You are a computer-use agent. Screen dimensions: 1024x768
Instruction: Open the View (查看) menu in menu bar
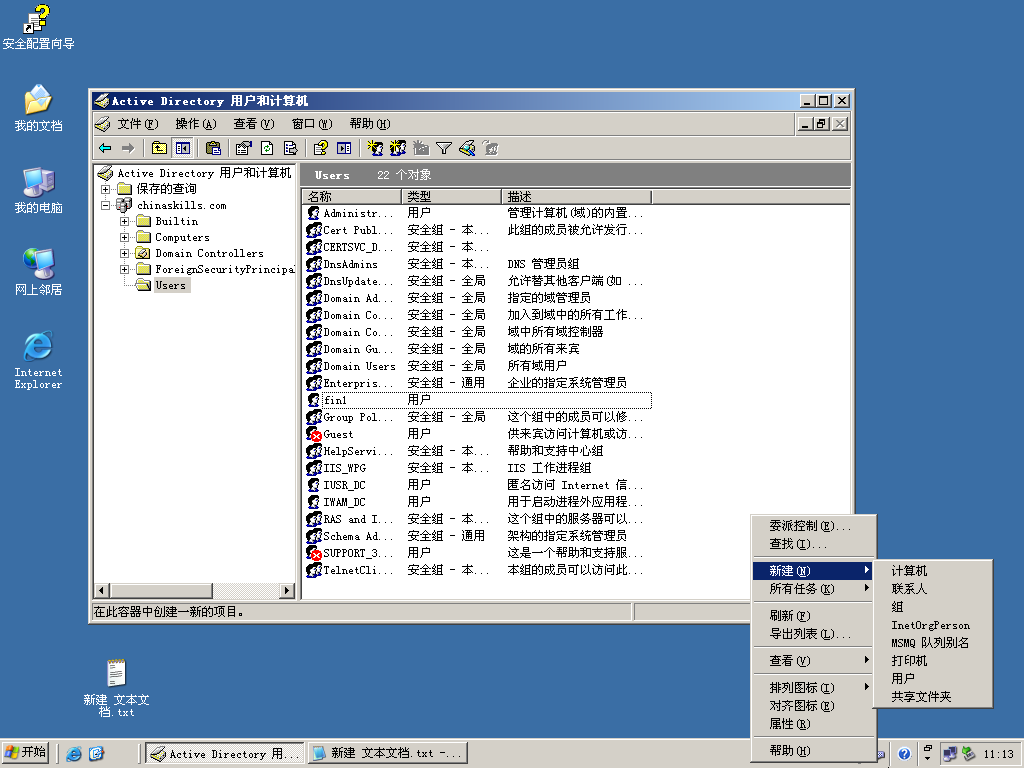tap(253, 123)
